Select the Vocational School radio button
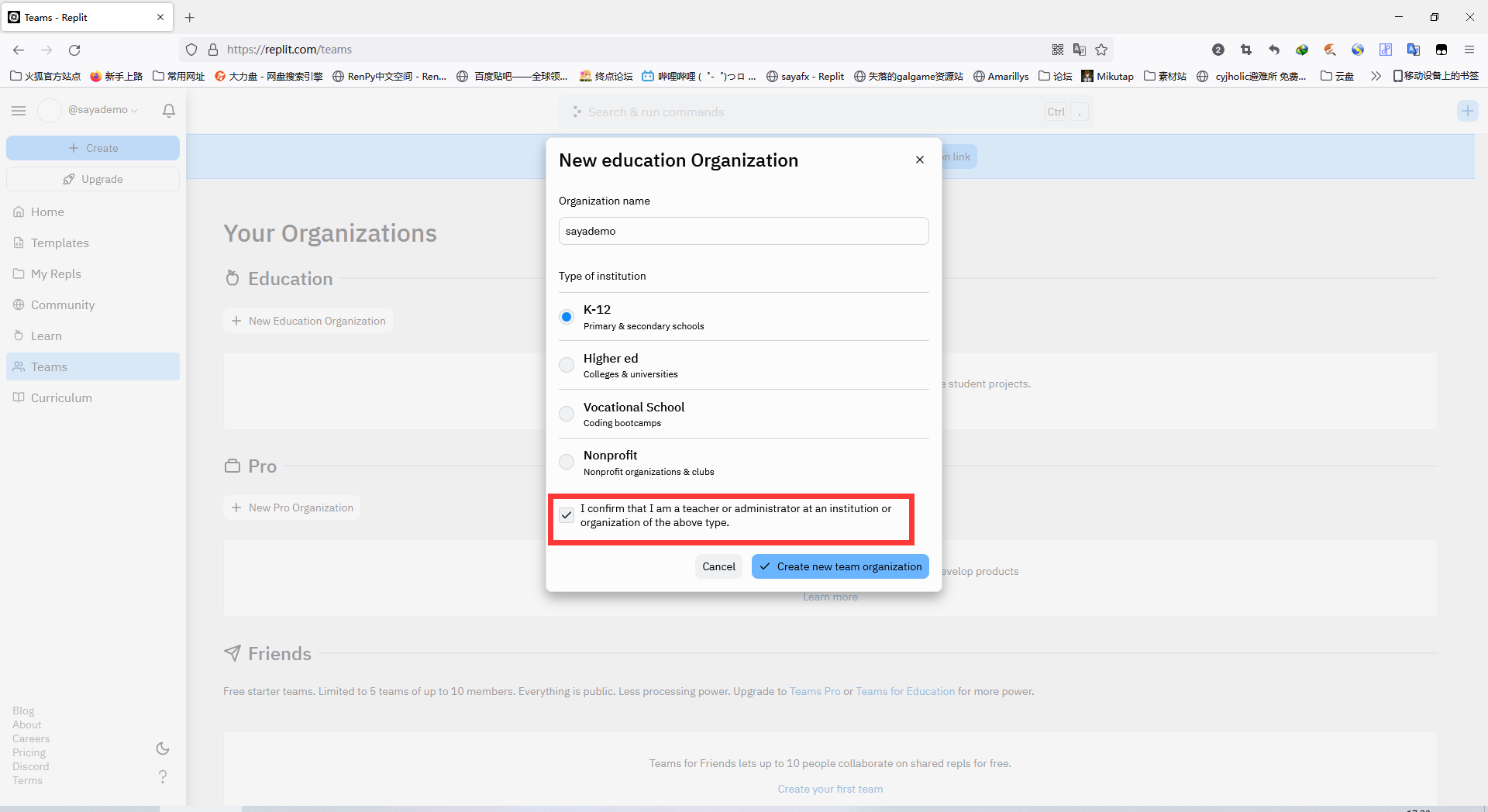The image size is (1488, 812). tap(567, 414)
